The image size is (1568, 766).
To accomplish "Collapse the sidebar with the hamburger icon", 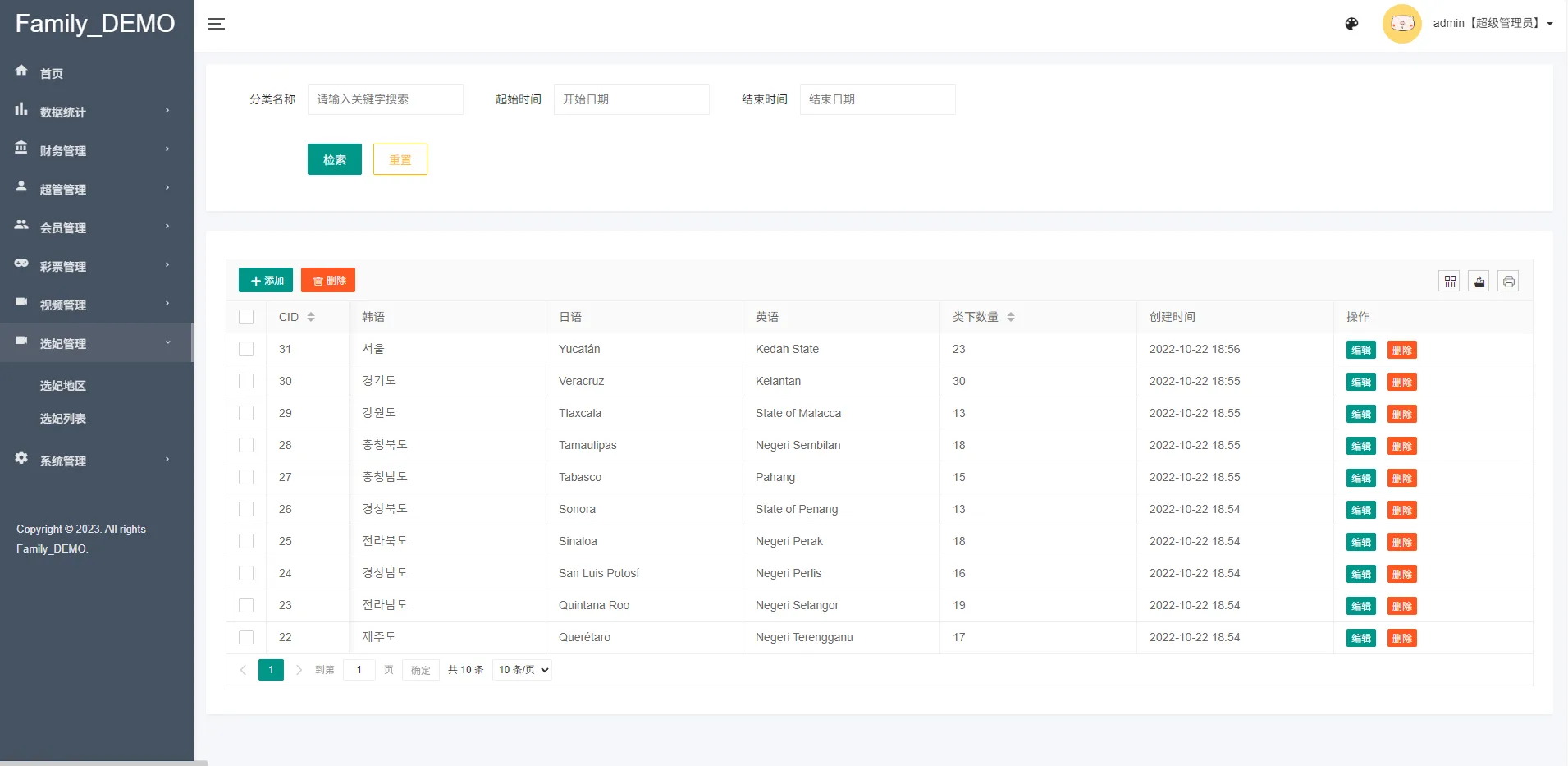I will (217, 24).
